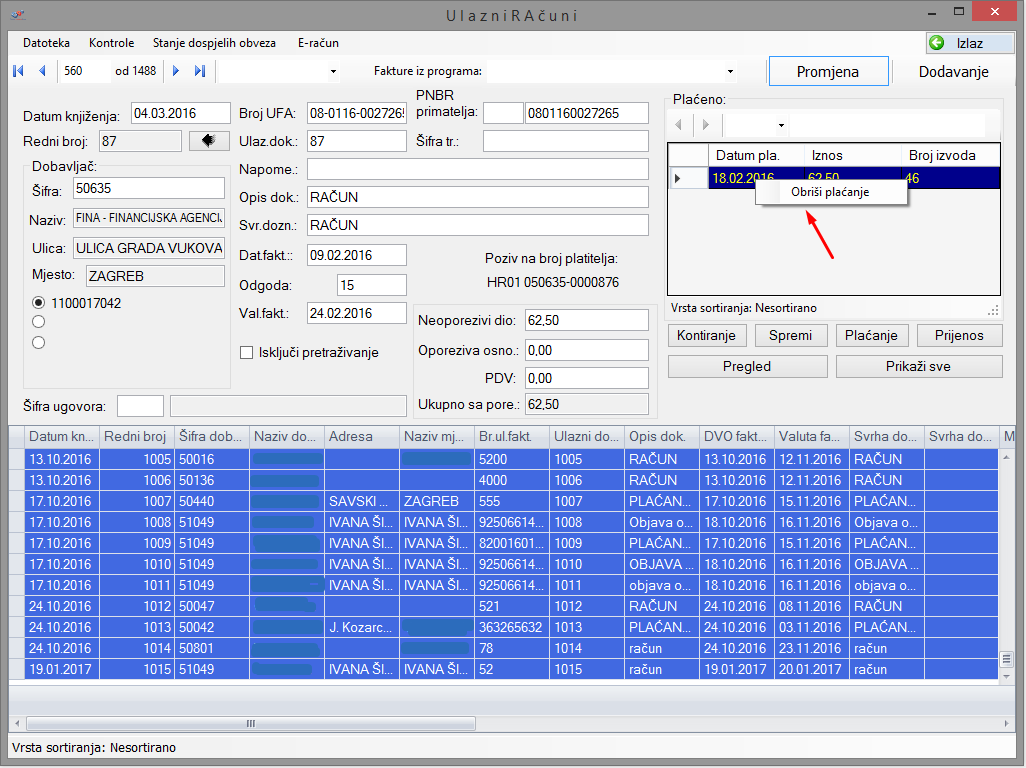1026x768 pixels.
Task: Advance to the next record arrow
Action: (x=176, y=71)
